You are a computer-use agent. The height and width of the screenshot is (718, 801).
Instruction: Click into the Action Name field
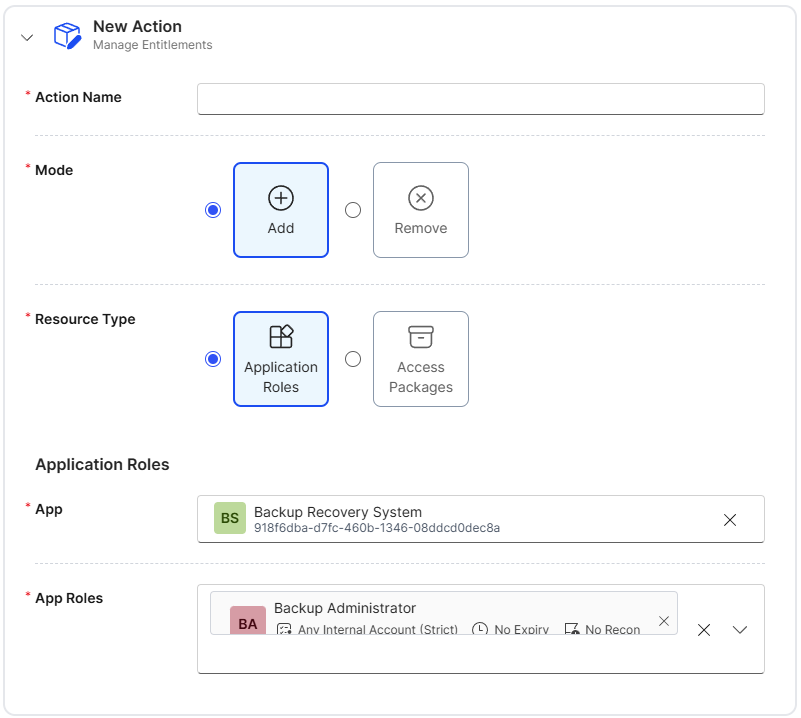click(480, 99)
